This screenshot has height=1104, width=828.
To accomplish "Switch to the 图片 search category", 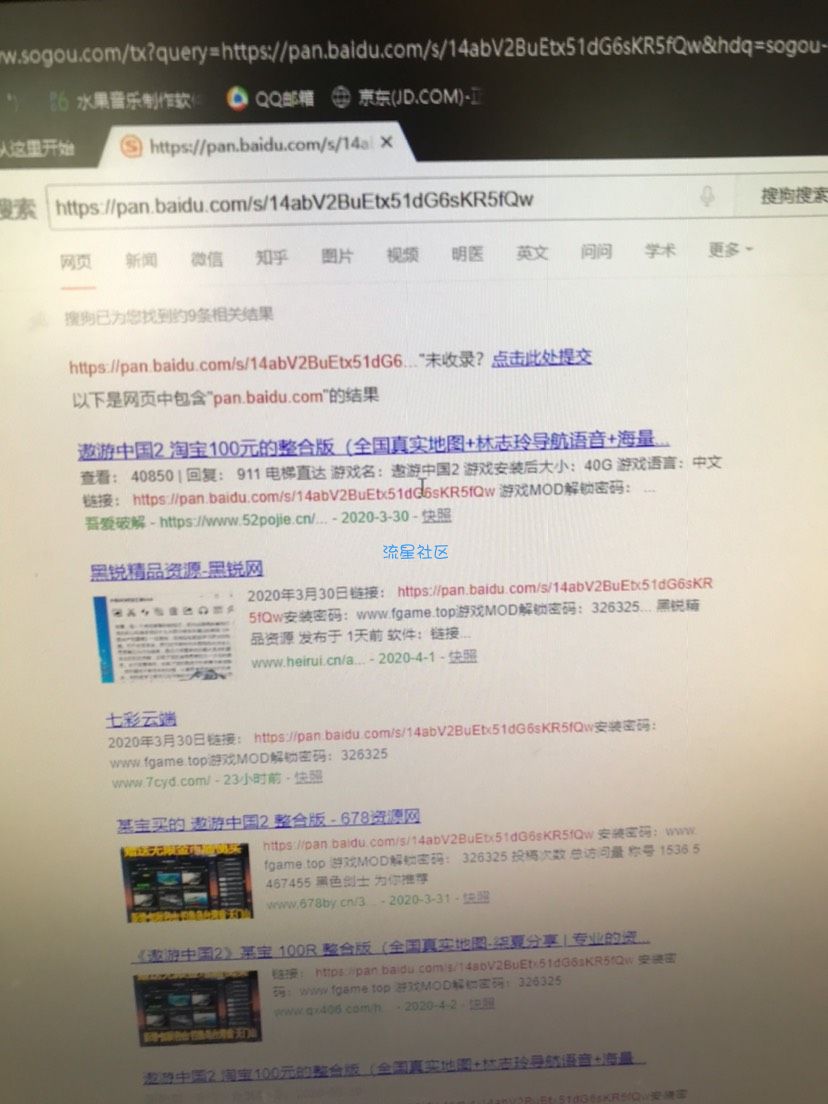I will (x=337, y=256).
